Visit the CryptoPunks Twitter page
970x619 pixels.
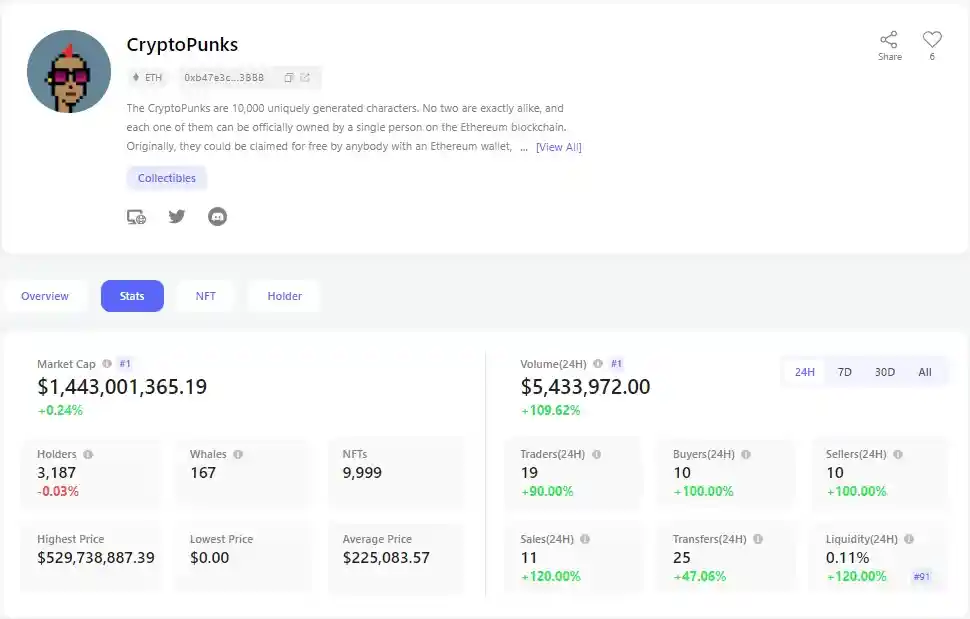177,216
